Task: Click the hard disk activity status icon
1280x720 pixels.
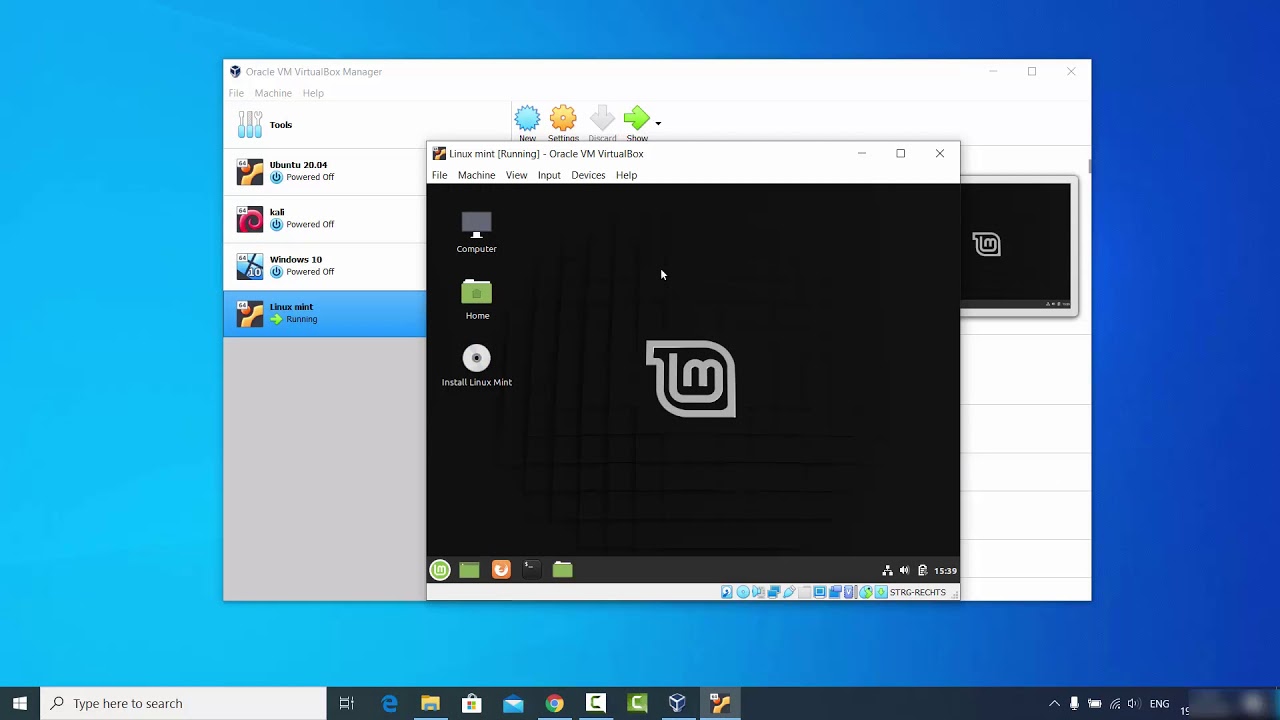Action: pyautogui.click(x=727, y=592)
